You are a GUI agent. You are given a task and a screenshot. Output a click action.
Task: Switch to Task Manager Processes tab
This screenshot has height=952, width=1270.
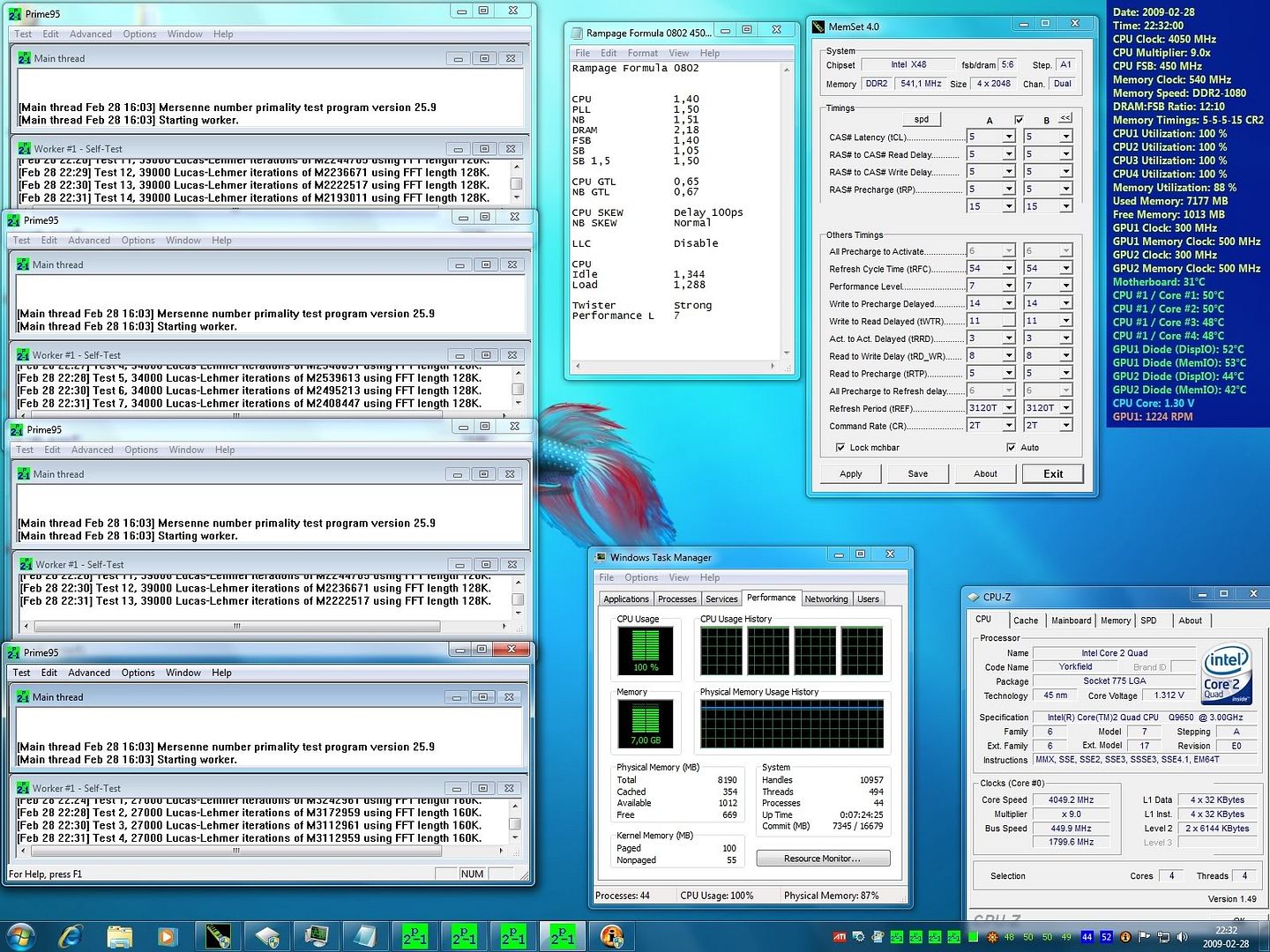(677, 599)
